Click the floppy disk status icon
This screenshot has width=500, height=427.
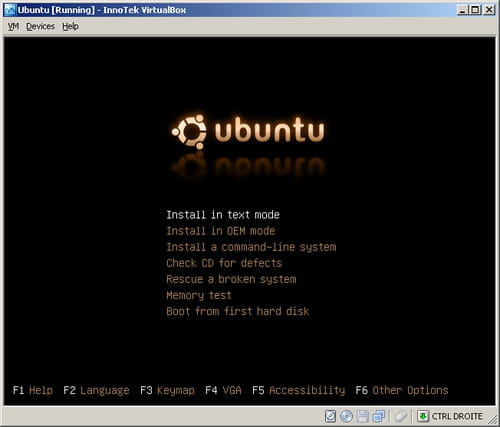point(363,416)
